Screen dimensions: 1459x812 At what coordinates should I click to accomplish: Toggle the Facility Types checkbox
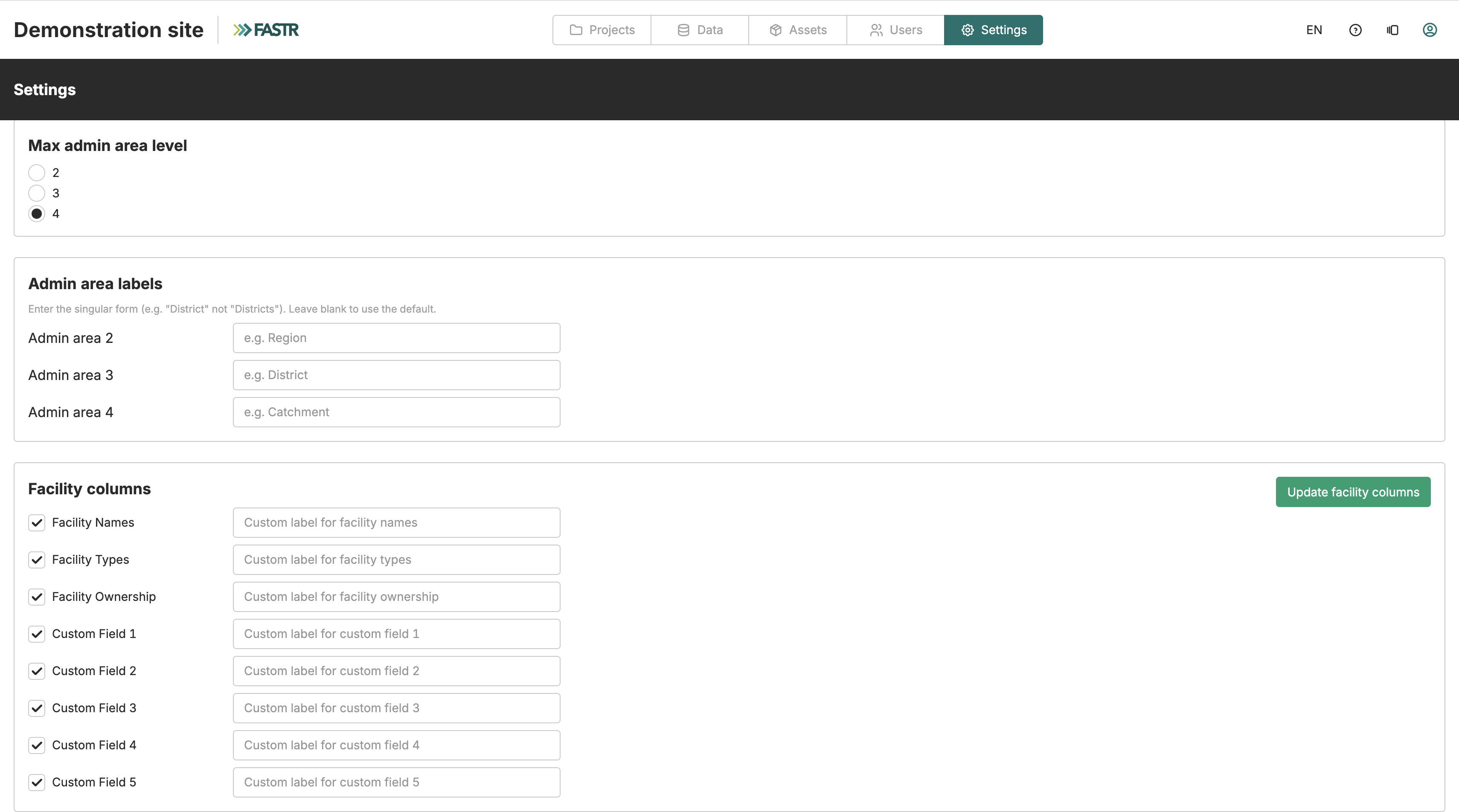coord(37,560)
